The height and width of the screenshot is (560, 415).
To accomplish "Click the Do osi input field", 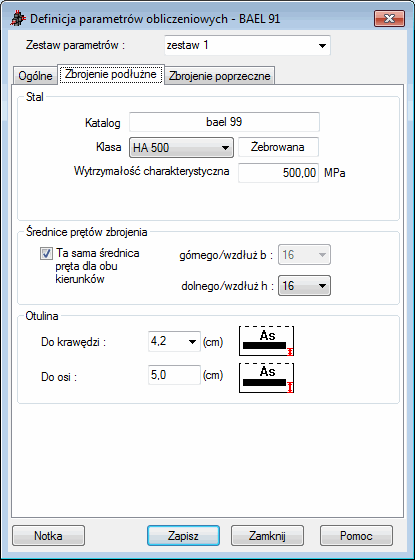I will tap(174, 375).
